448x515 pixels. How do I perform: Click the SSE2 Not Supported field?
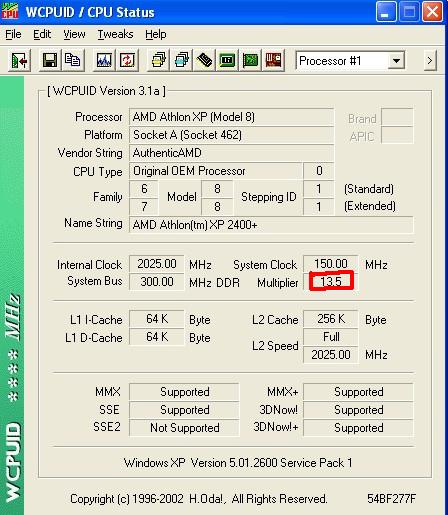tap(184, 428)
